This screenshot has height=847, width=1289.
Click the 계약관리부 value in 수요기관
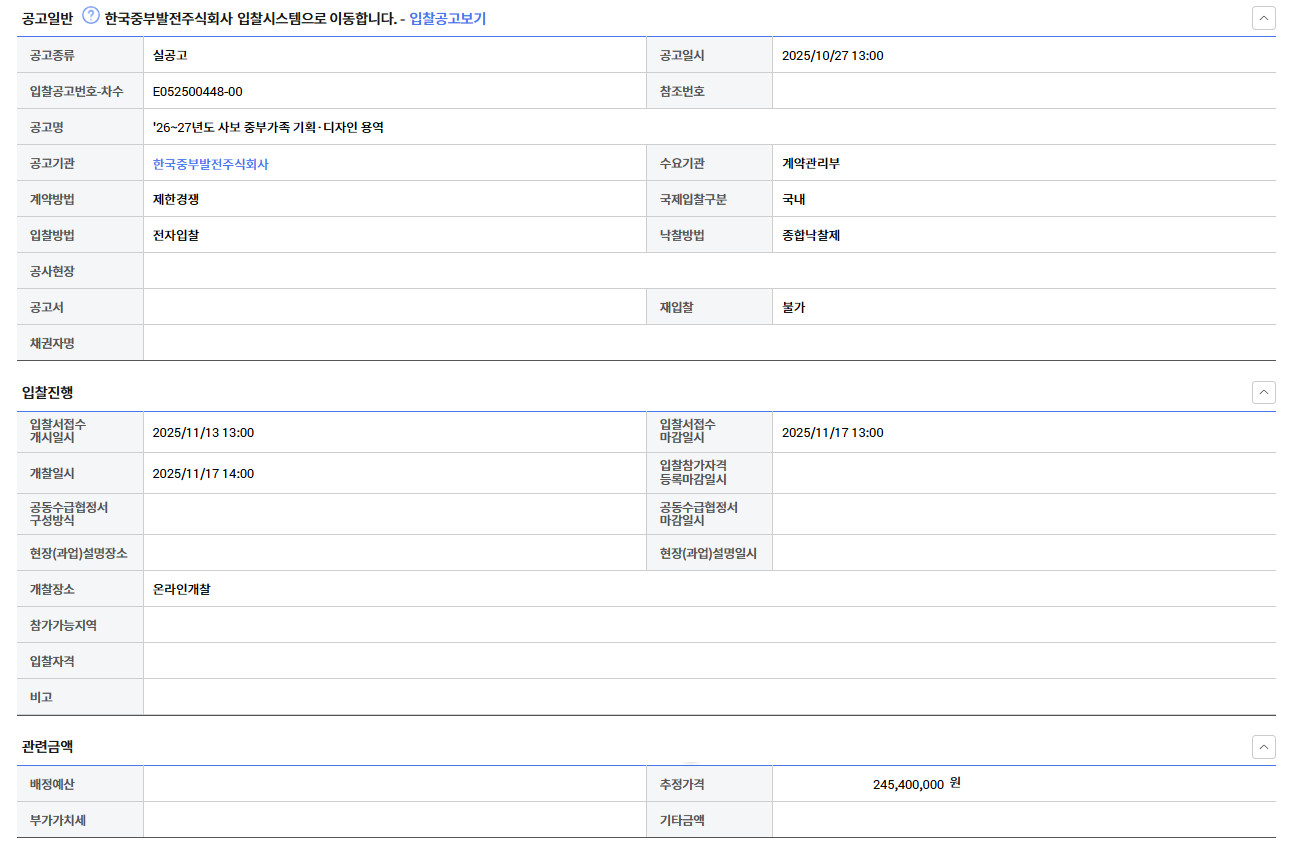coord(810,164)
